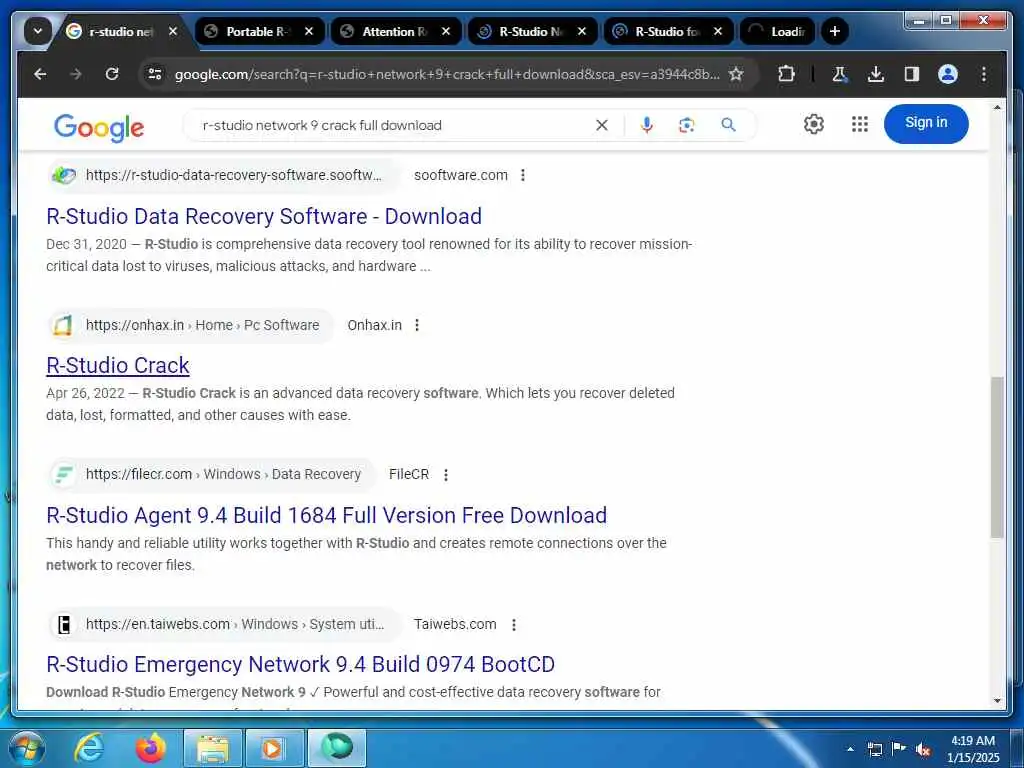Open the taskbar clock showing 4:19 AM
This screenshot has width=1024, height=768.
click(973, 749)
